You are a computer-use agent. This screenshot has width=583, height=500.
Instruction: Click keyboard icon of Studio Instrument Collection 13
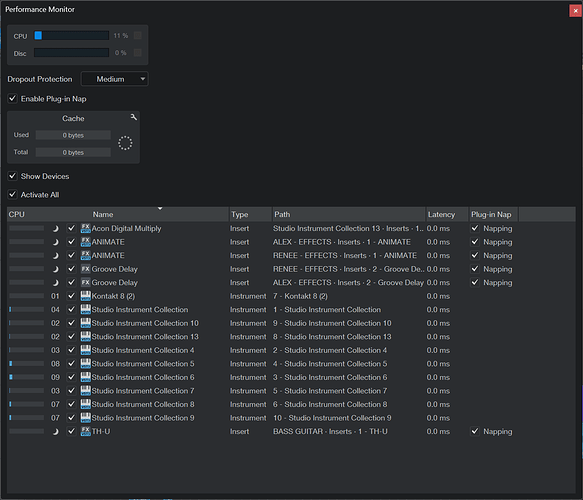click(x=86, y=336)
